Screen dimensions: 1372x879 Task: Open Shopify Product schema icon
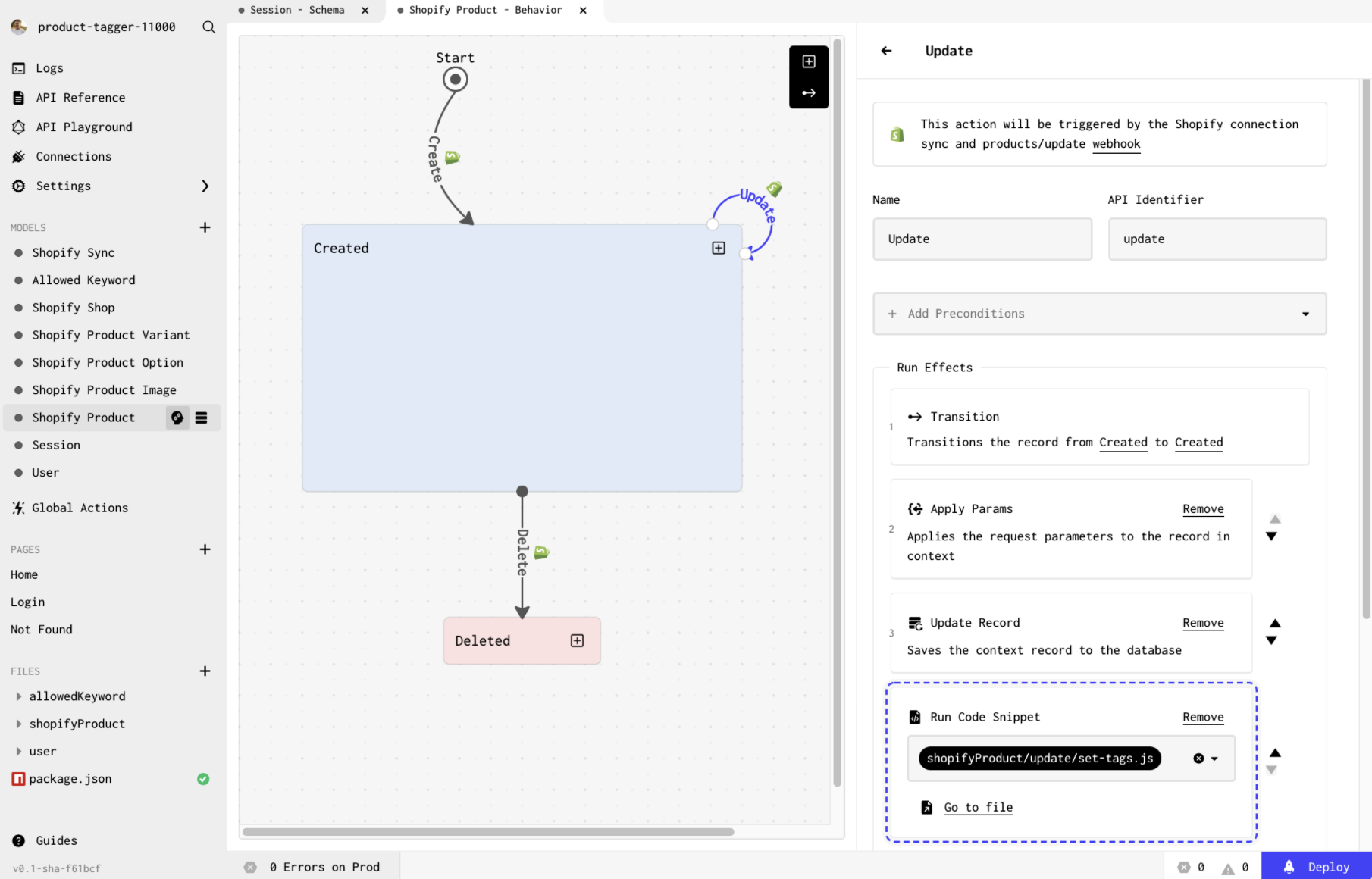tap(202, 418)
